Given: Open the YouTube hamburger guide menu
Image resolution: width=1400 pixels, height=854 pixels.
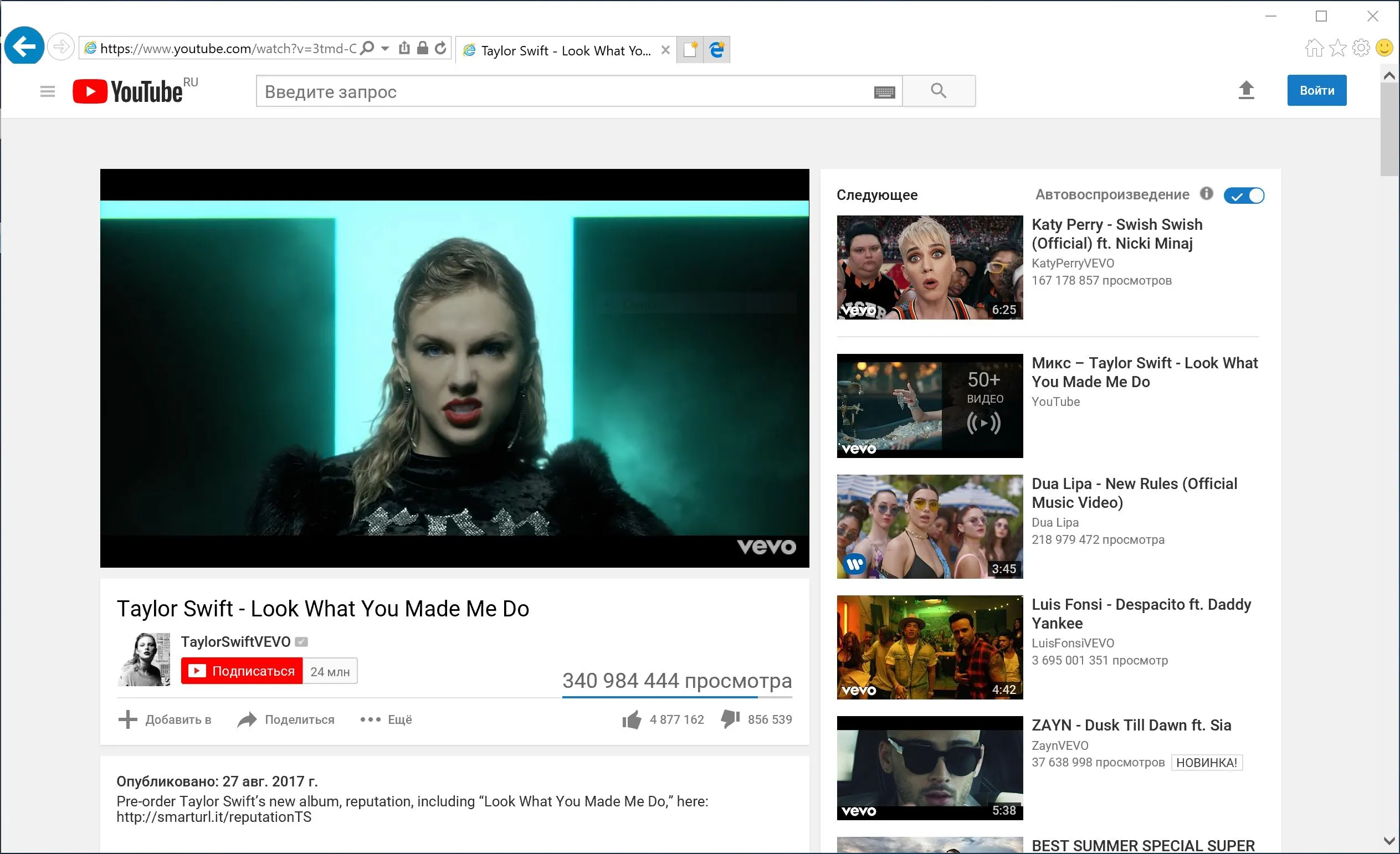Looking at the screenshot, I should pyautogui.click(x=48, y=91).
